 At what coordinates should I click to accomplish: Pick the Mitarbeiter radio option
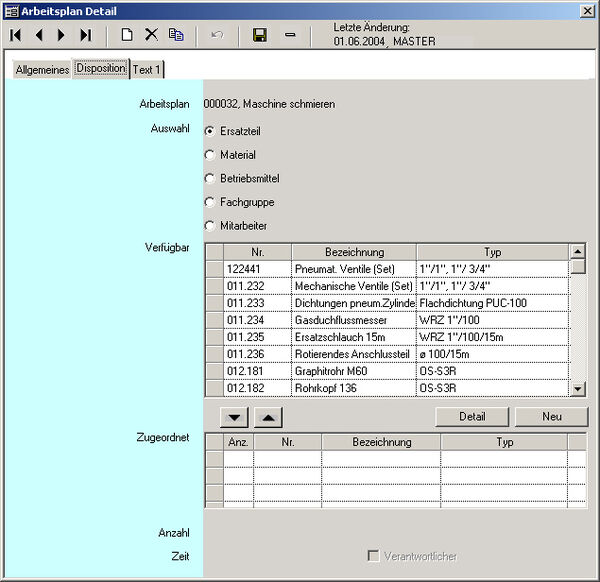210,225
